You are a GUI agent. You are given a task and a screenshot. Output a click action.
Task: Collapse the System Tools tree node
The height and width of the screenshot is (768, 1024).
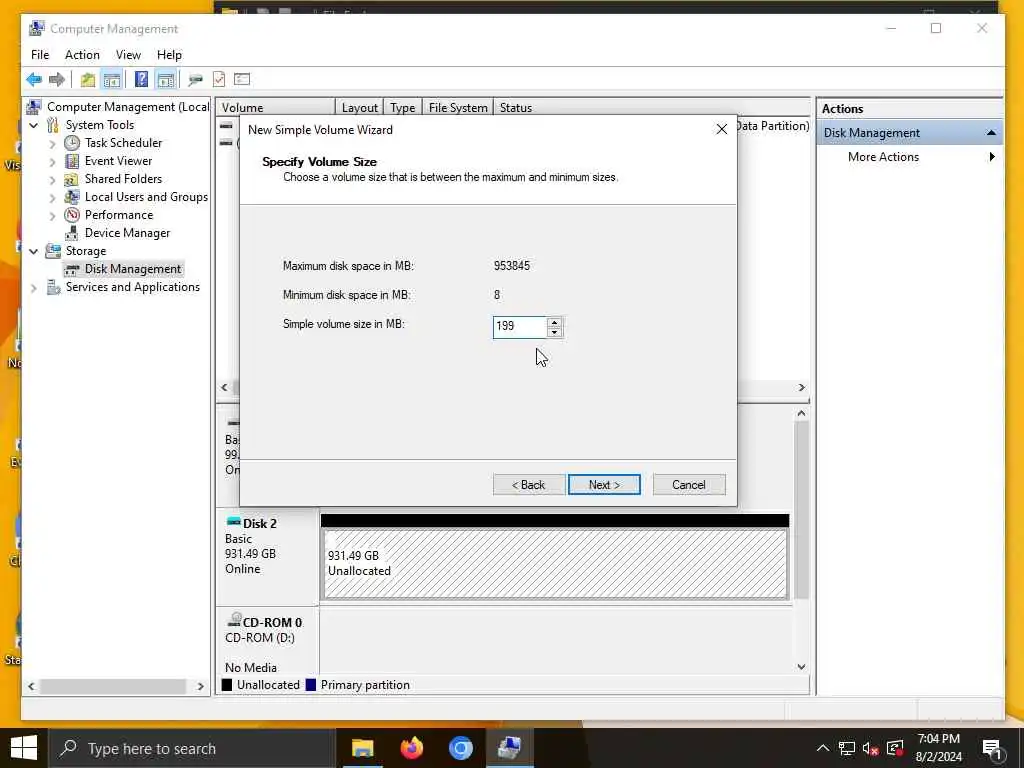coord(34,125)
